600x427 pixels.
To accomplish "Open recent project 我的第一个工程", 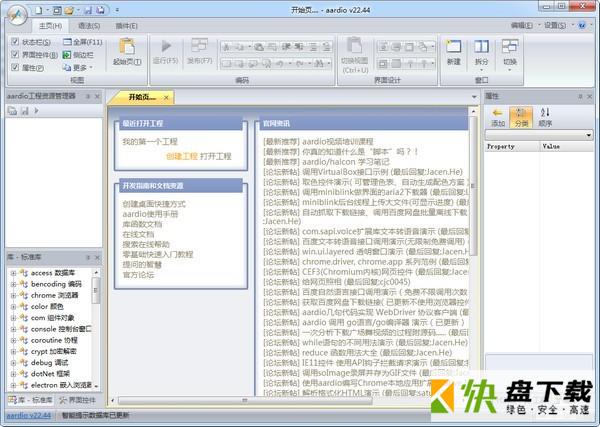I will click(x=150, y=142).
